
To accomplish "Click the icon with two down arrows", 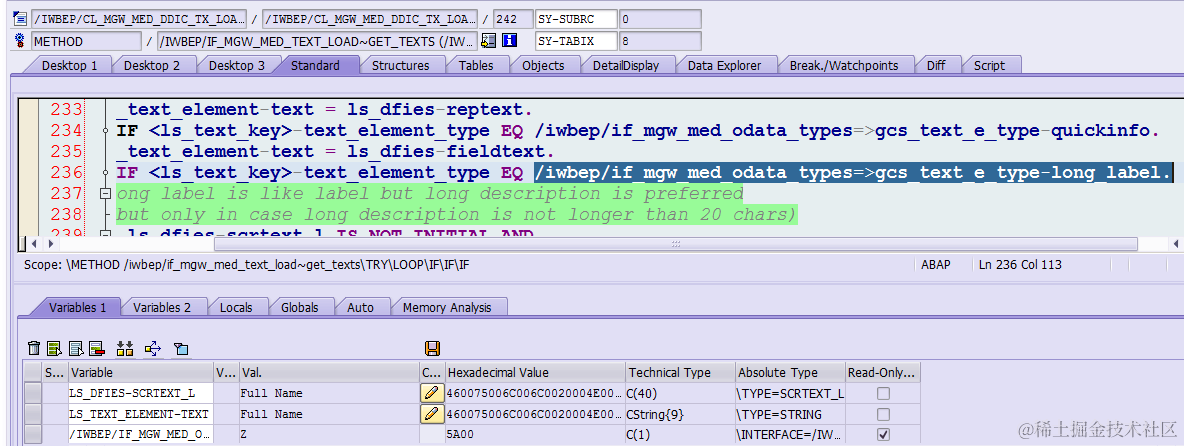I will 125,348.
